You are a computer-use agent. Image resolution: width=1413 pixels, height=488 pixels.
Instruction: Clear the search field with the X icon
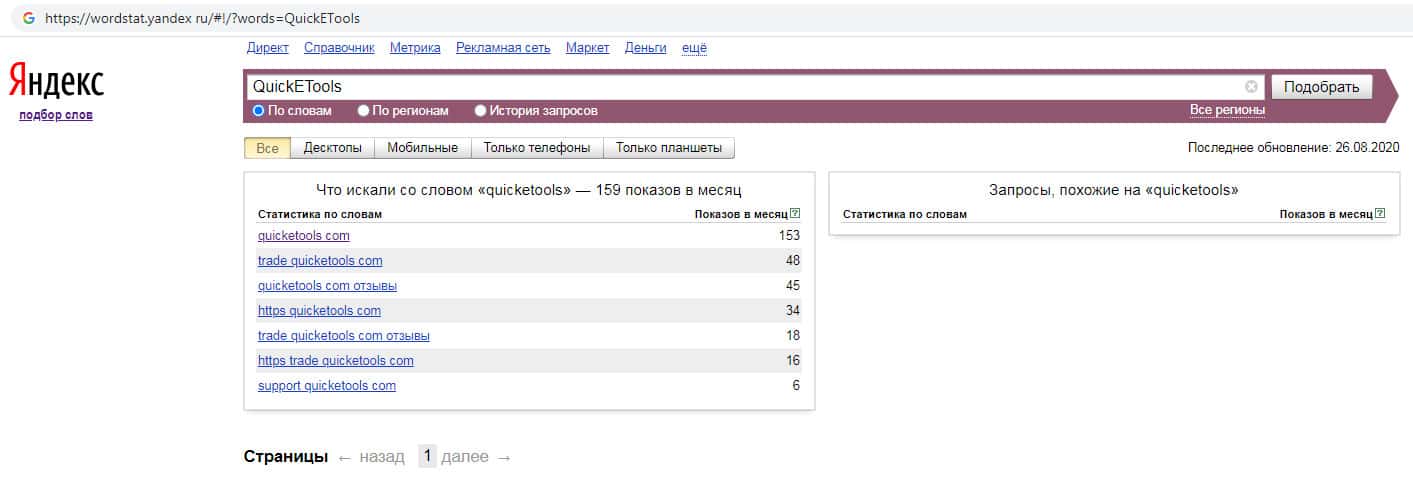tap(1251, 87)
